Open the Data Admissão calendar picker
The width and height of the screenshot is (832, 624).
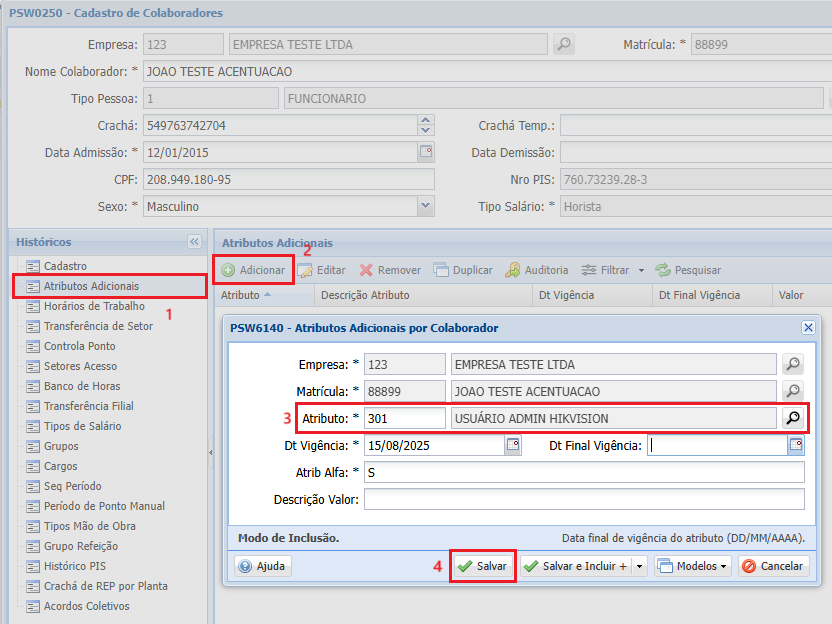click(425, 153)
